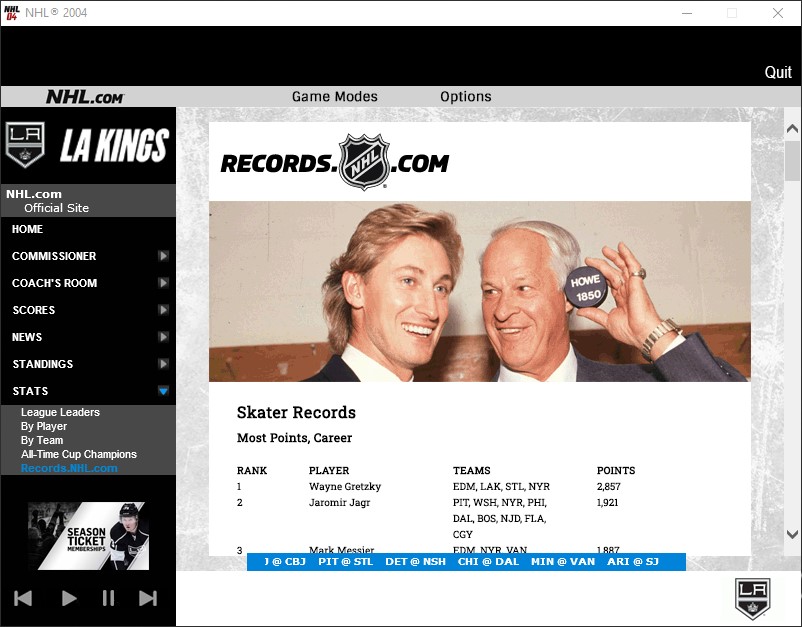
Task: Expand the Commissioner submenu arrow
Action: 163,256
